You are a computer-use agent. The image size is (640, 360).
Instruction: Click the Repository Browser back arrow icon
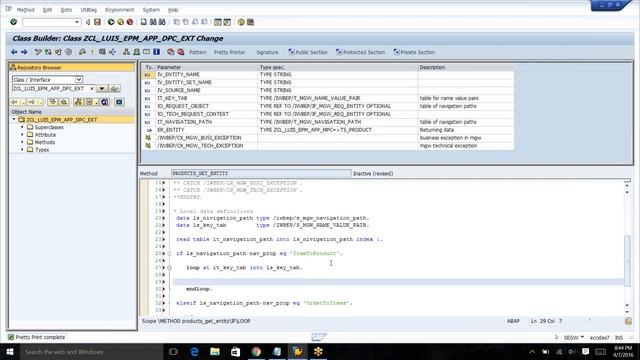click(x=15, y=102)
